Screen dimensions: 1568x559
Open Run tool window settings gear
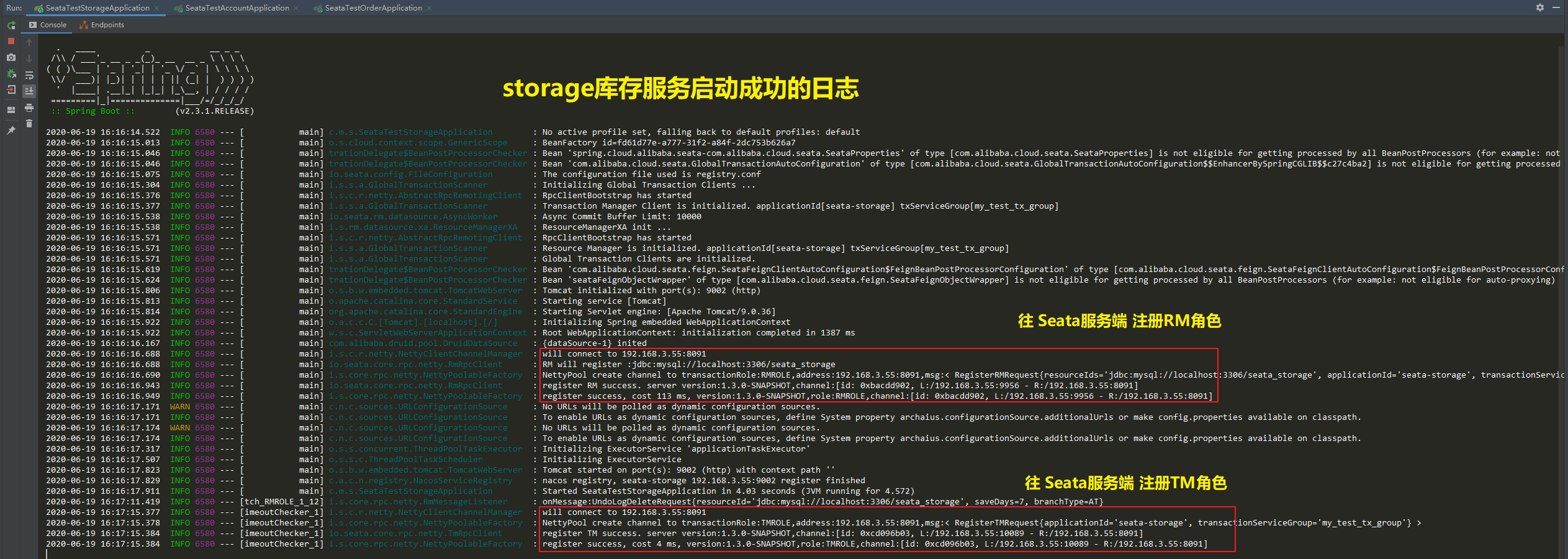(x=1540, y=7)
